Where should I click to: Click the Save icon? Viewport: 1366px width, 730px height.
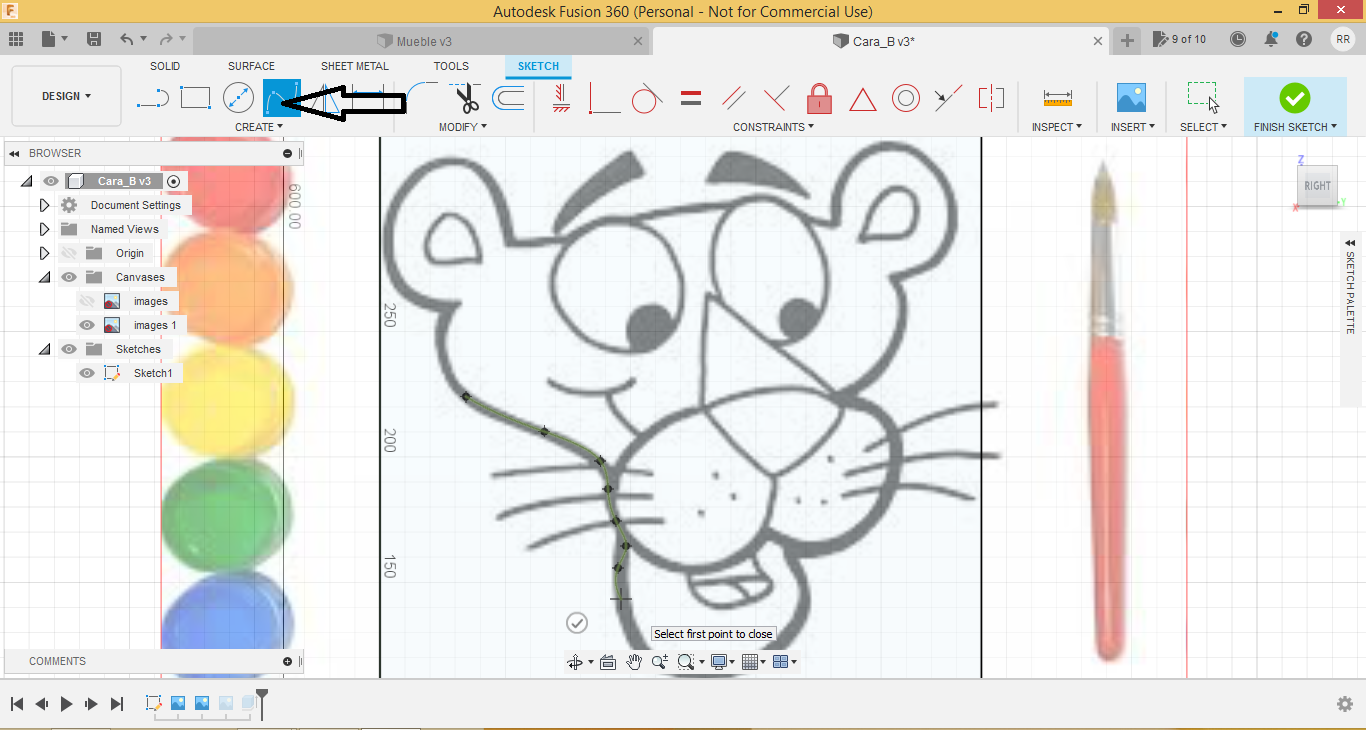94,39
